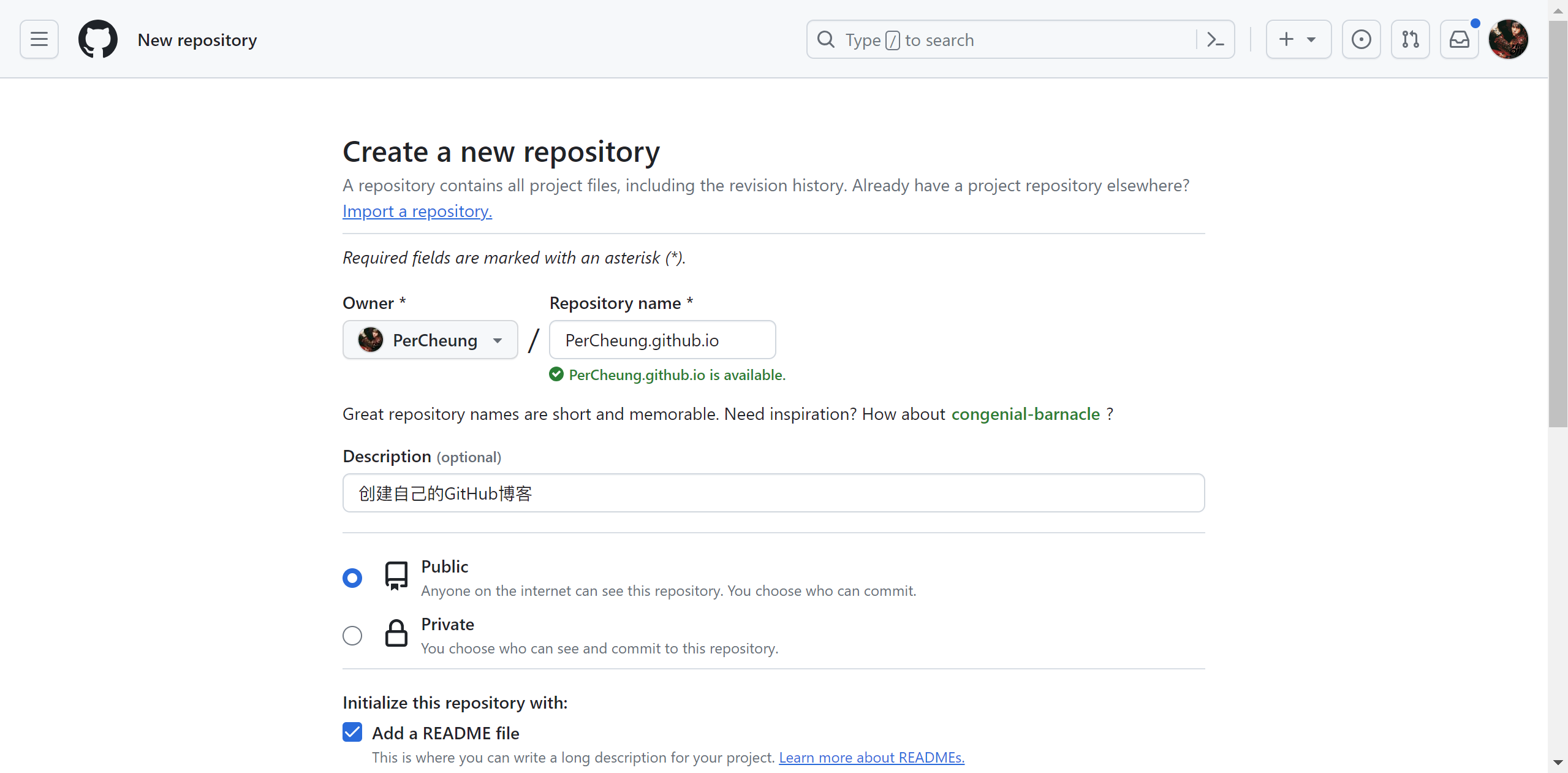Open the global navigation hamburger menu
This screenshot has width=1568, height=773.
click(x=38, y=39)
